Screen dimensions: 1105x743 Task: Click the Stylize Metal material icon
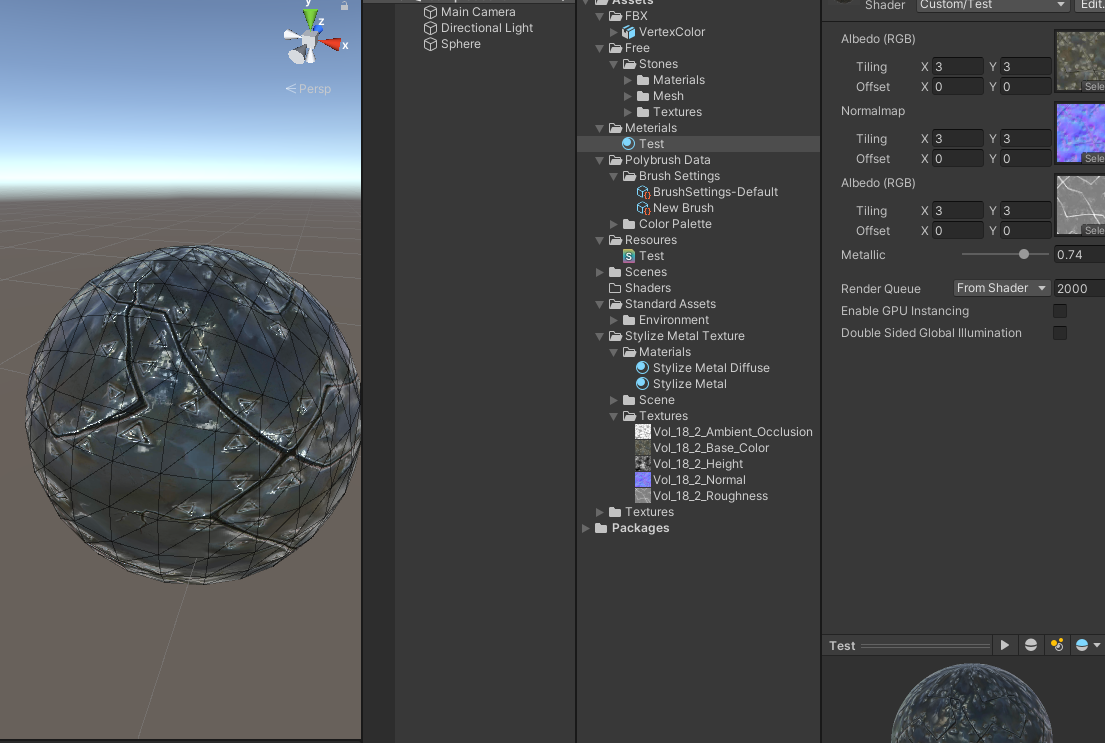(643, 383)
